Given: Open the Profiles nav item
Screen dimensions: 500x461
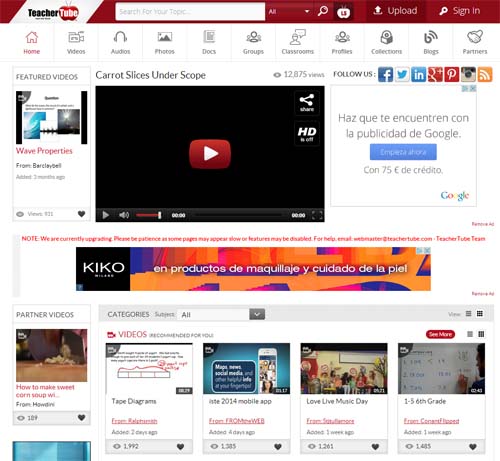Looking at the screenshot, I should coord(342,42).
